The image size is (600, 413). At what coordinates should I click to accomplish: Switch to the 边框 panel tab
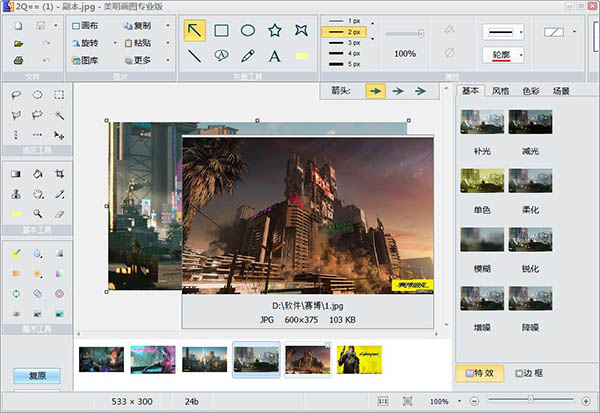coord(529,373)
